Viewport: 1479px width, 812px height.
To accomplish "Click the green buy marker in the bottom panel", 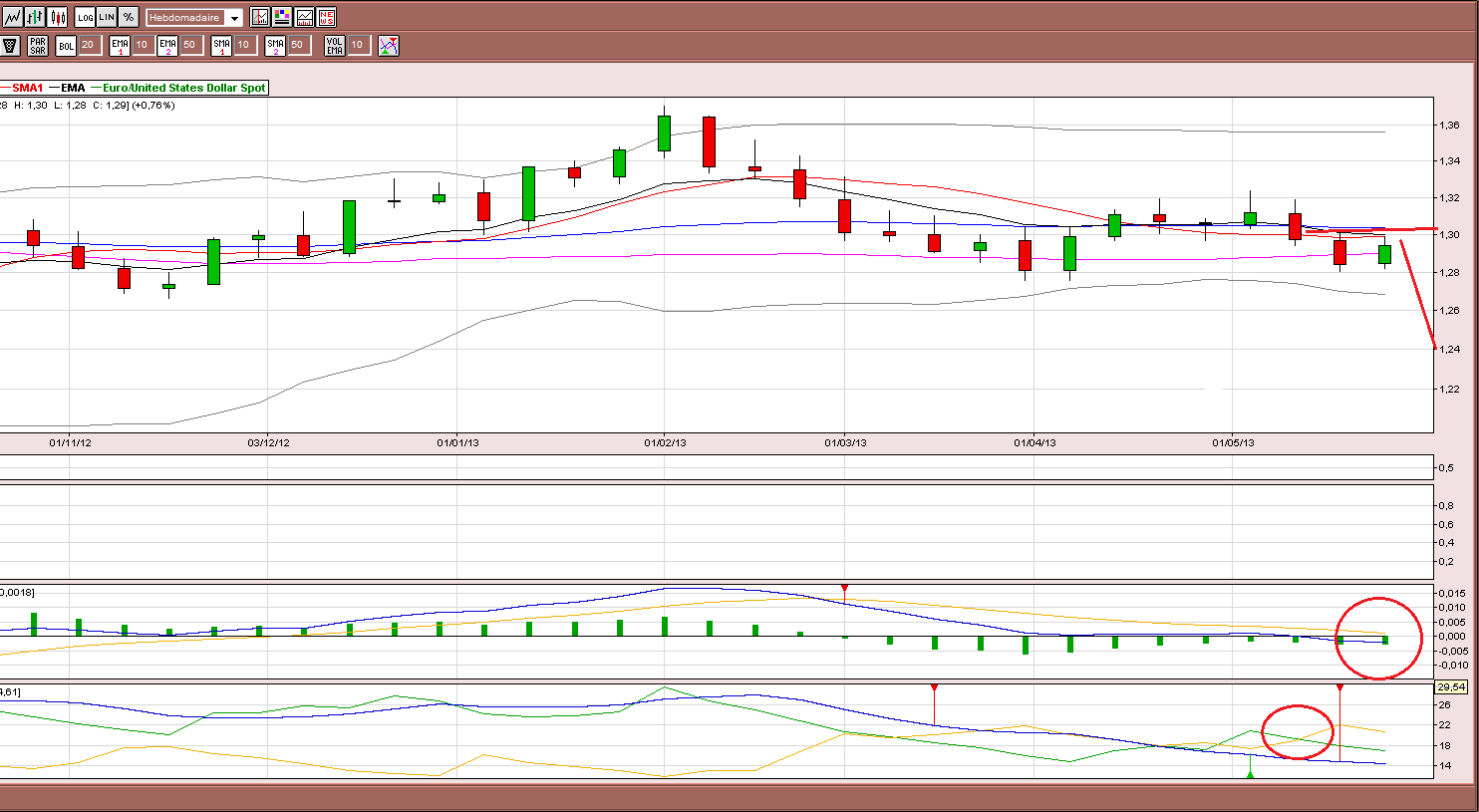I will click(x=1251, y=773).
